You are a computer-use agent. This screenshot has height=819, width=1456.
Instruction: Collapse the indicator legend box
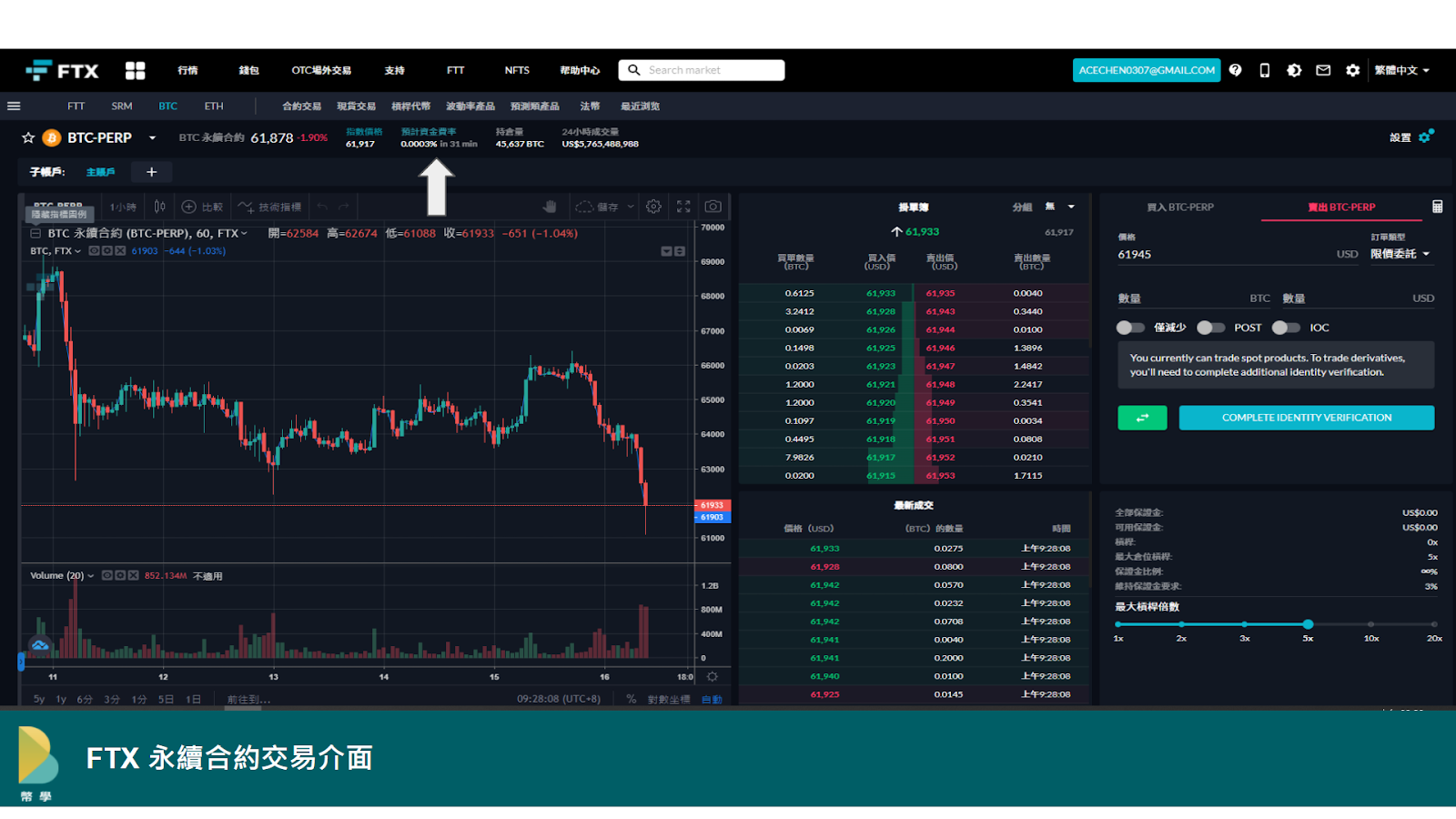point(35,233)
